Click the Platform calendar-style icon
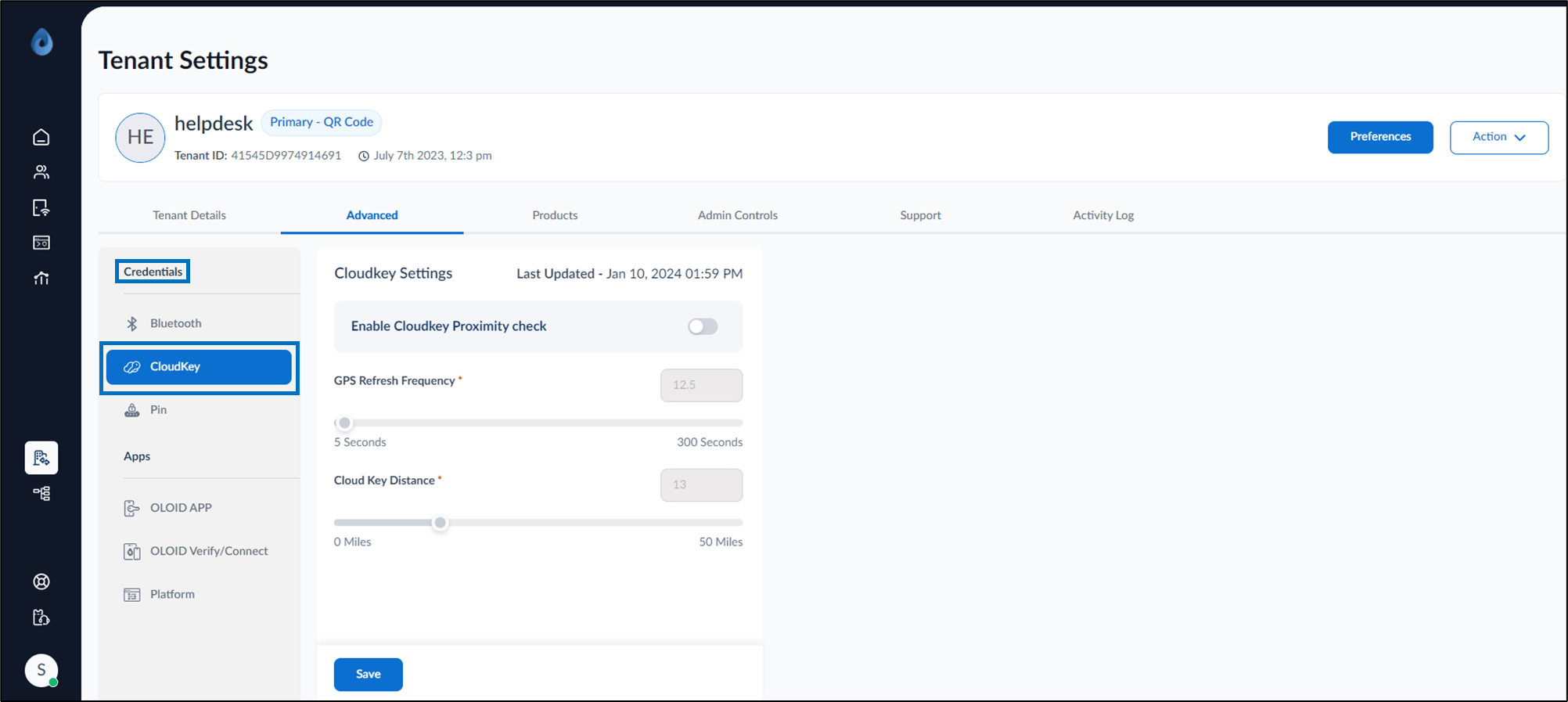1568x702 pixels. (x=132, y=595)
